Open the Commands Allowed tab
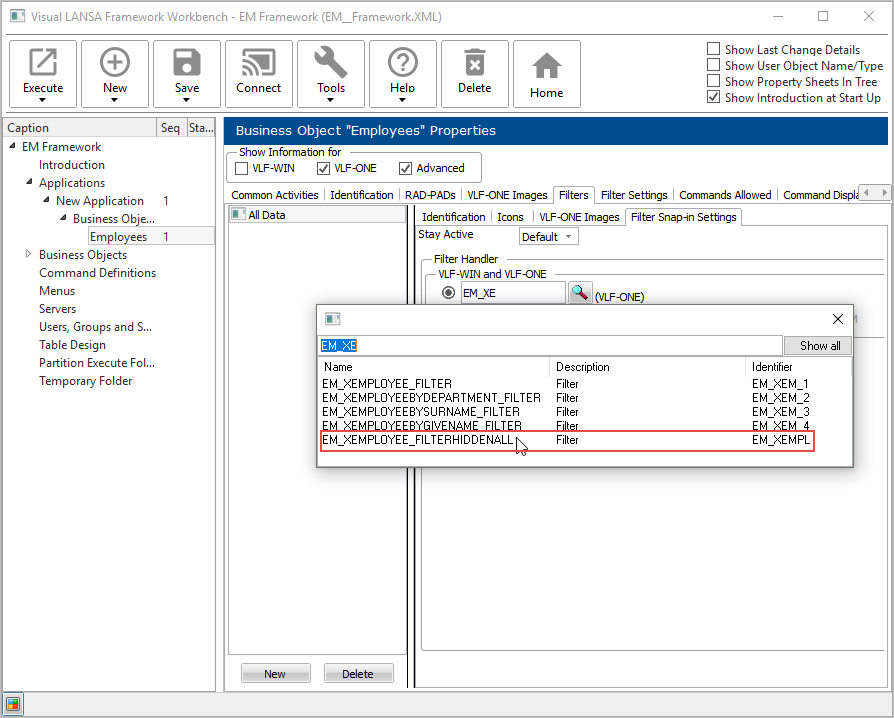The image size is (894, 718). (725, 195)
